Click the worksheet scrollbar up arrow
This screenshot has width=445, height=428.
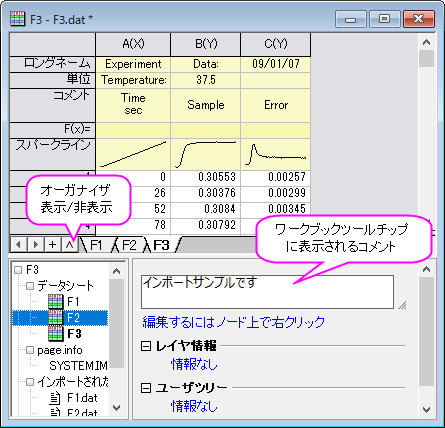tap(426, 42)
